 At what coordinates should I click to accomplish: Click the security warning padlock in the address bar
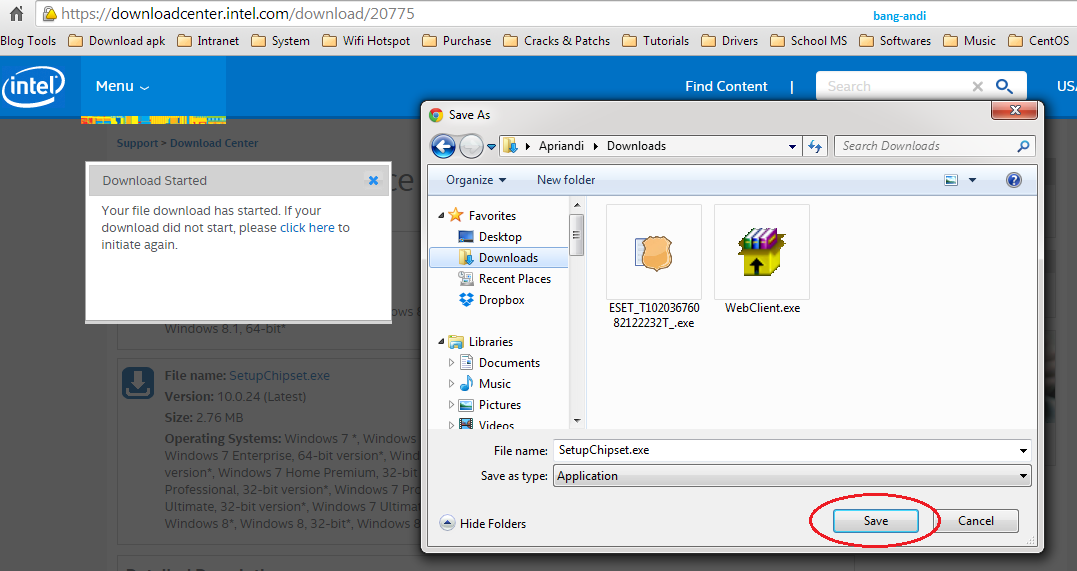pos(49,13)
